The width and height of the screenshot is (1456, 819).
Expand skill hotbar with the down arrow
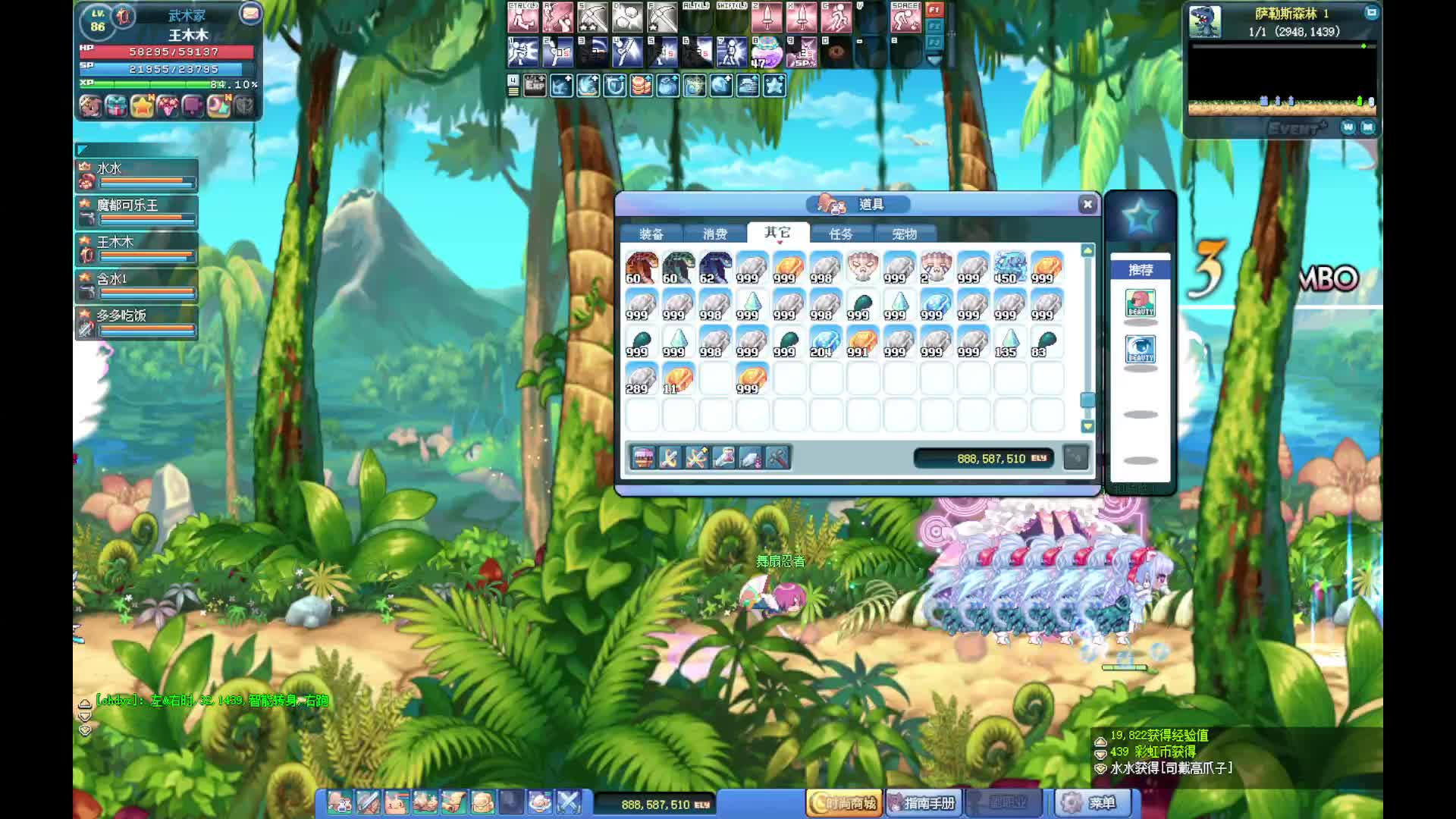pos(934,59)
